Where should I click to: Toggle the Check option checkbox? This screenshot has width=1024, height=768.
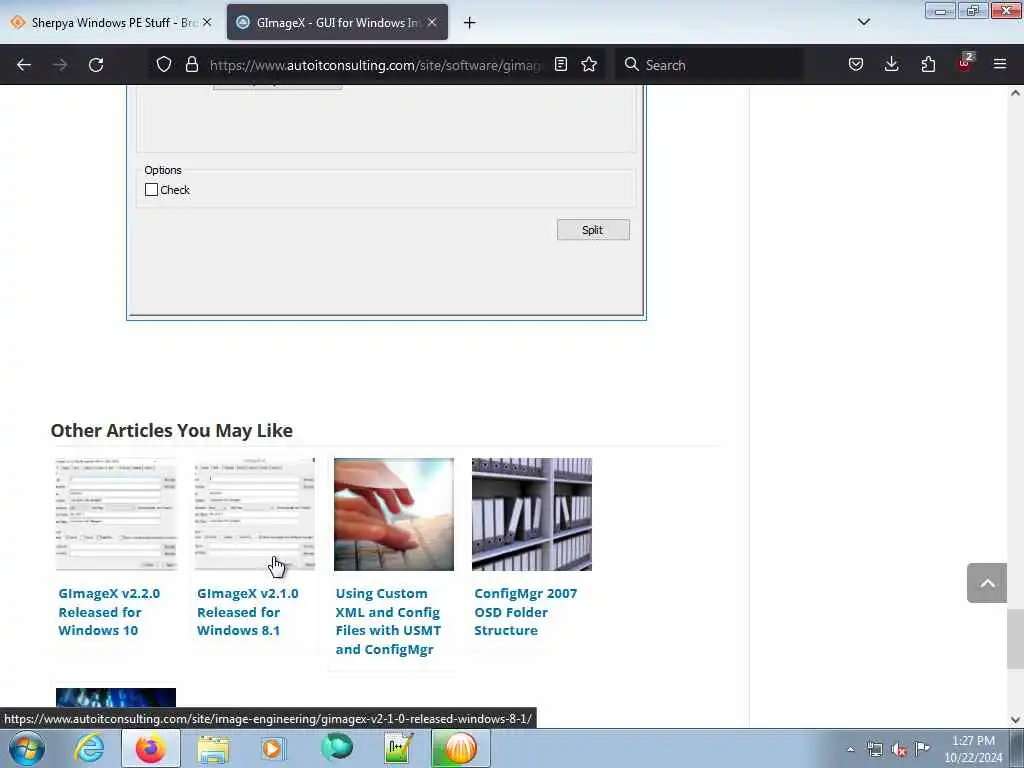[152, 190]
